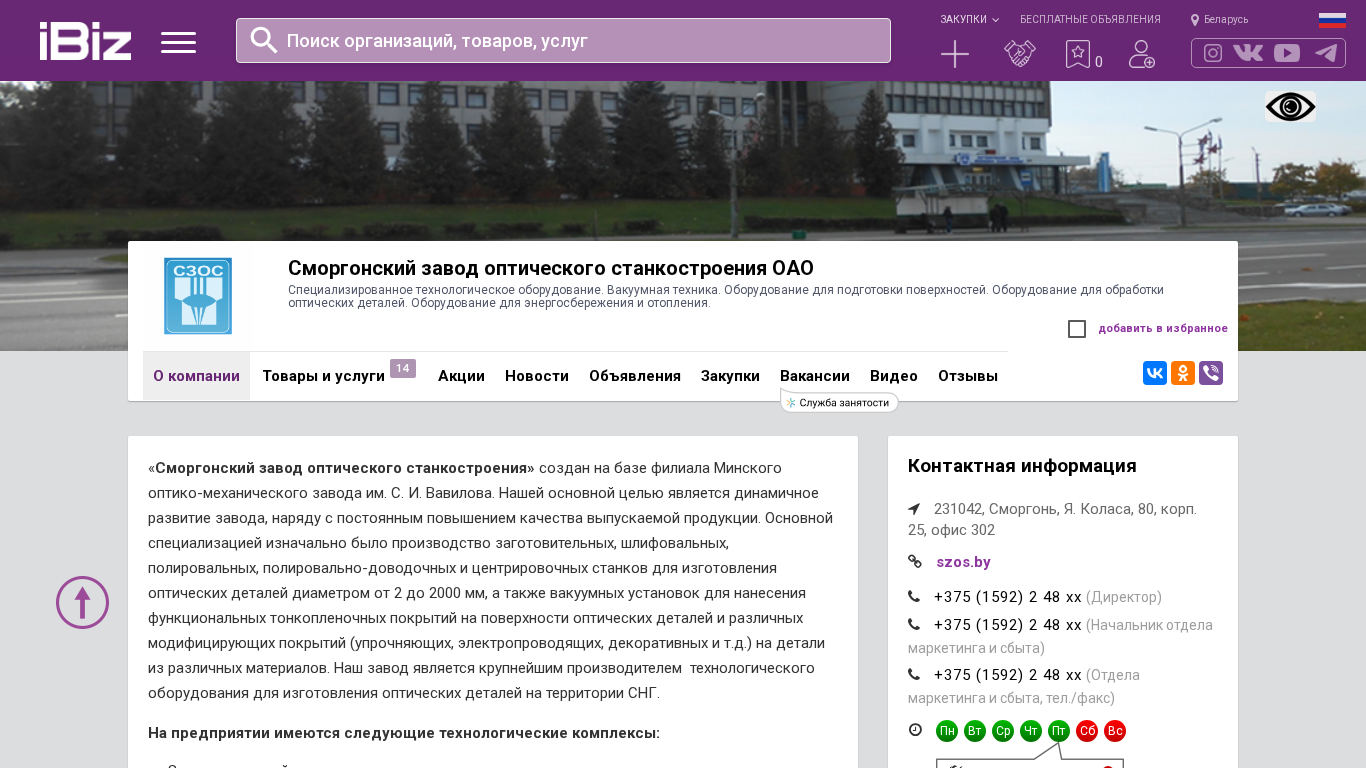Image resolution: width=1366 pixels, height=768 pixels.
Task: Check the добавить в избранное checkbox
Action: pos(1077,329)
